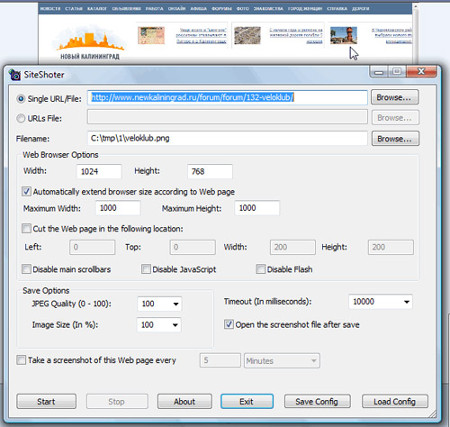The image size is (450, 427).
Task: Click the Start button
Action: click(46, 401)
